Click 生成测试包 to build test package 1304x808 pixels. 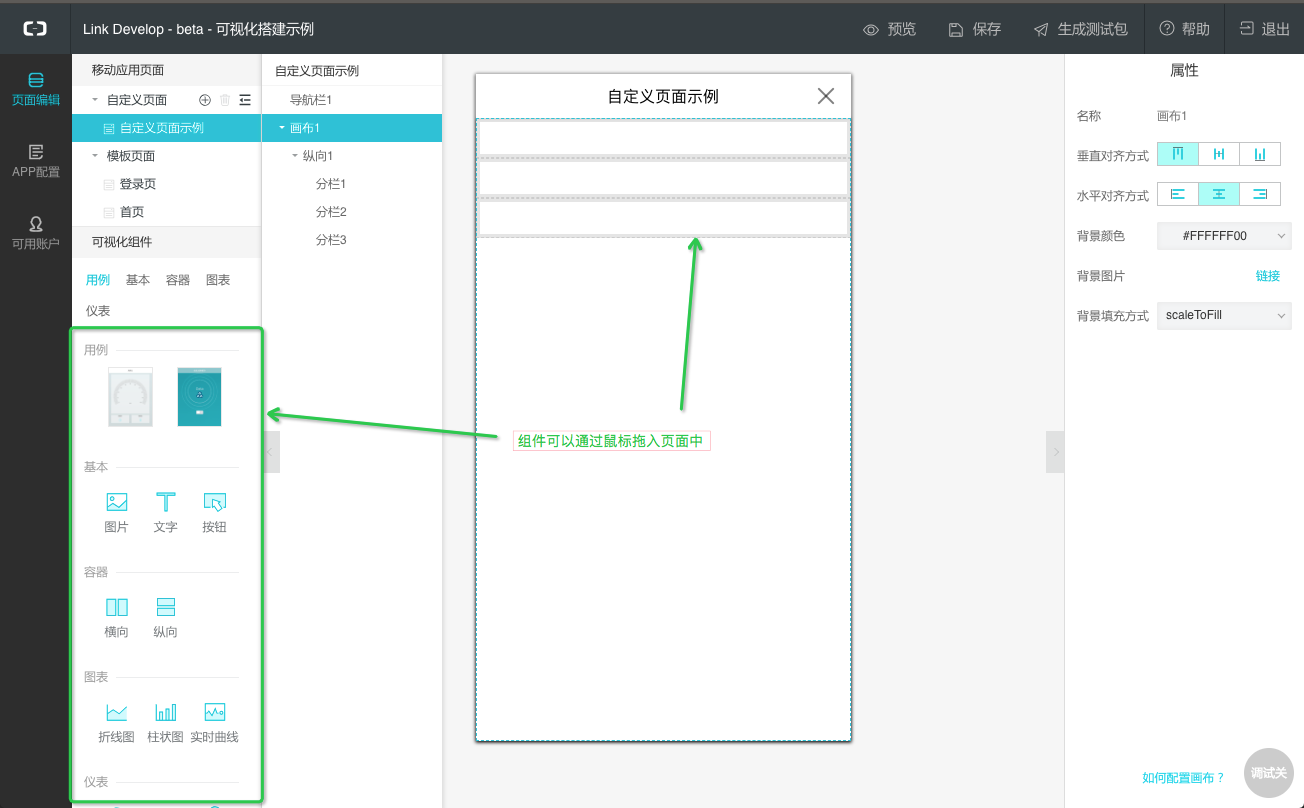[1080, 29]
